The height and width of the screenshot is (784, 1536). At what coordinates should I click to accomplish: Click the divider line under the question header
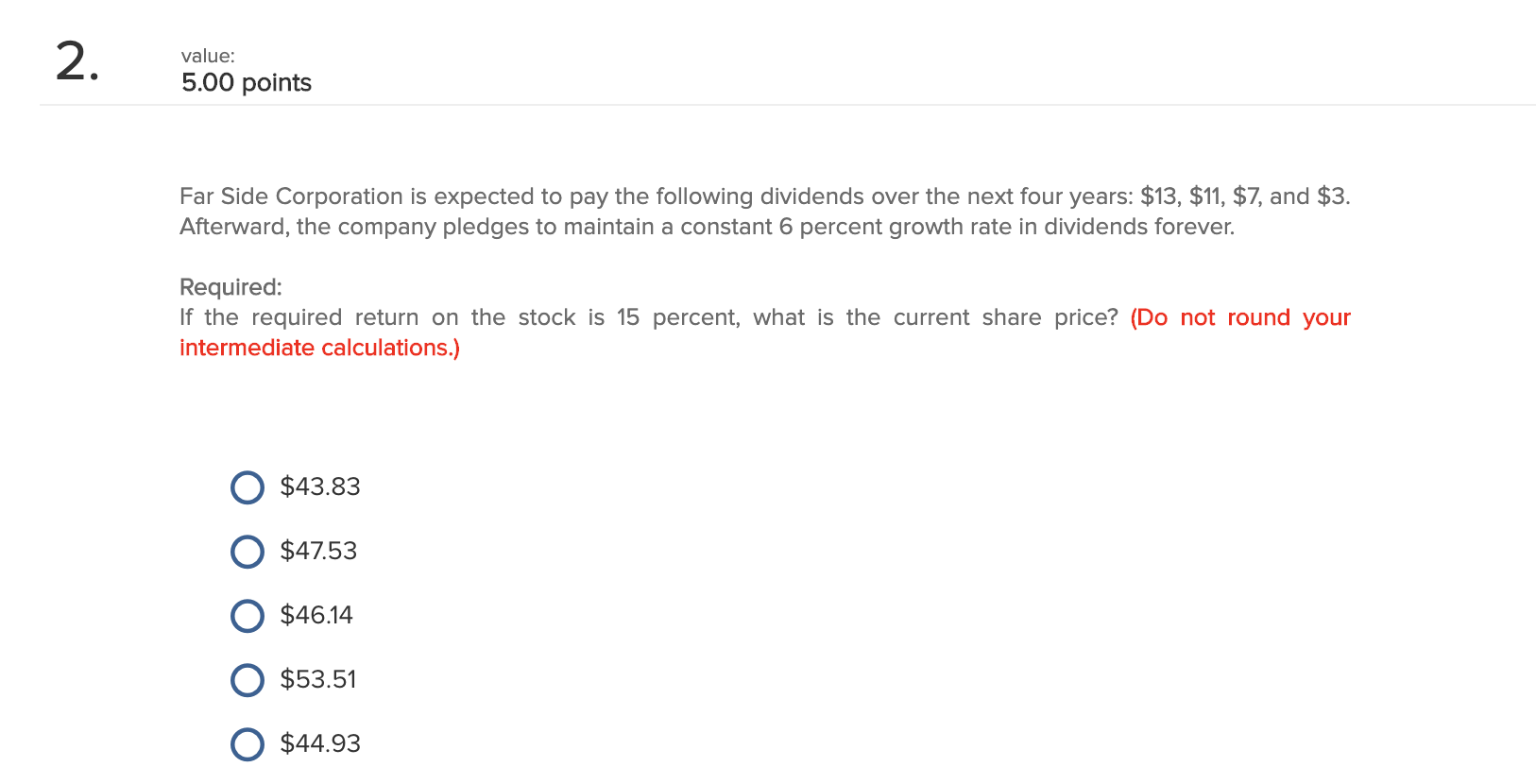click(768, 107)
